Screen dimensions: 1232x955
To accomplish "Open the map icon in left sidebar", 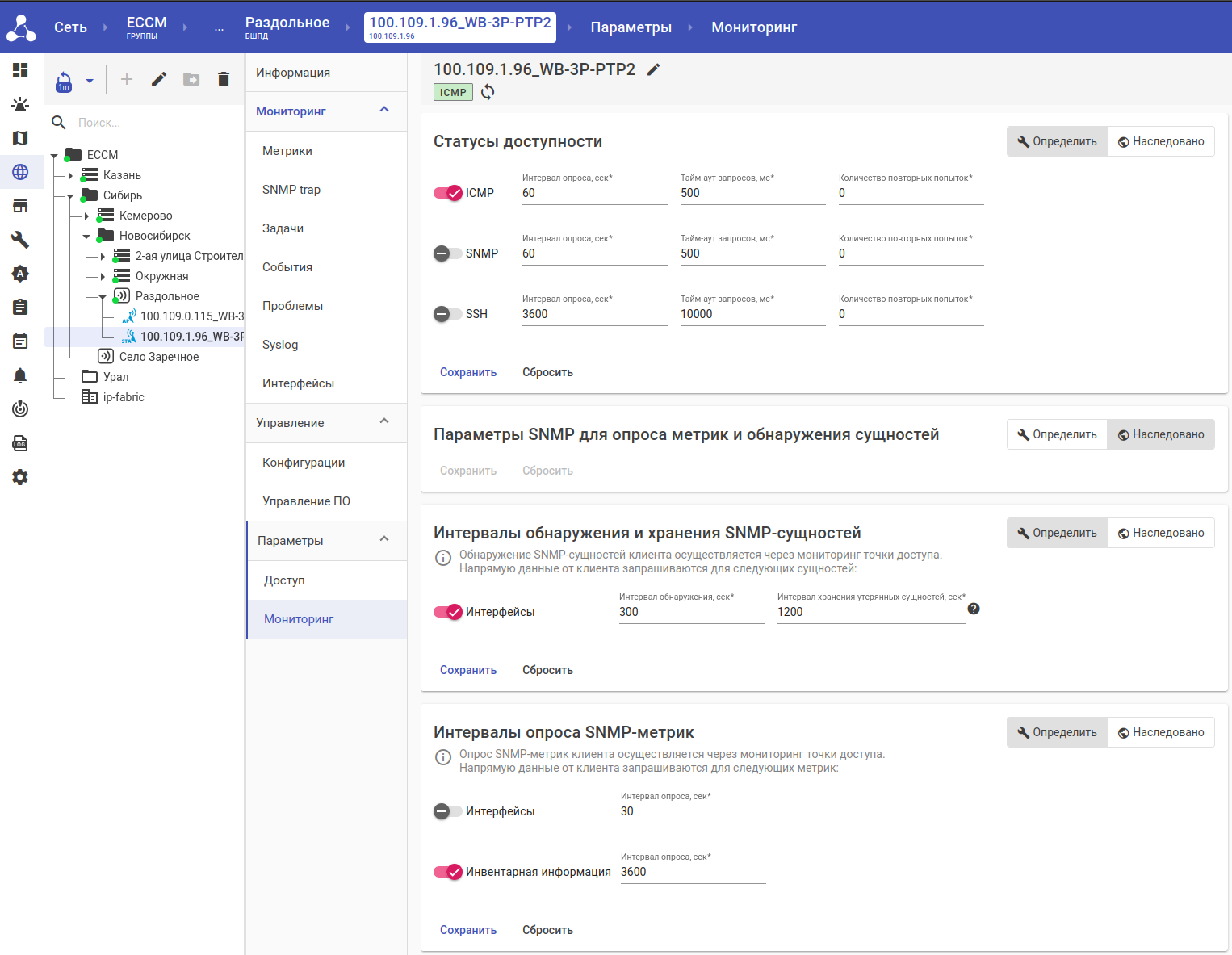I will click(x=20, y=138).
